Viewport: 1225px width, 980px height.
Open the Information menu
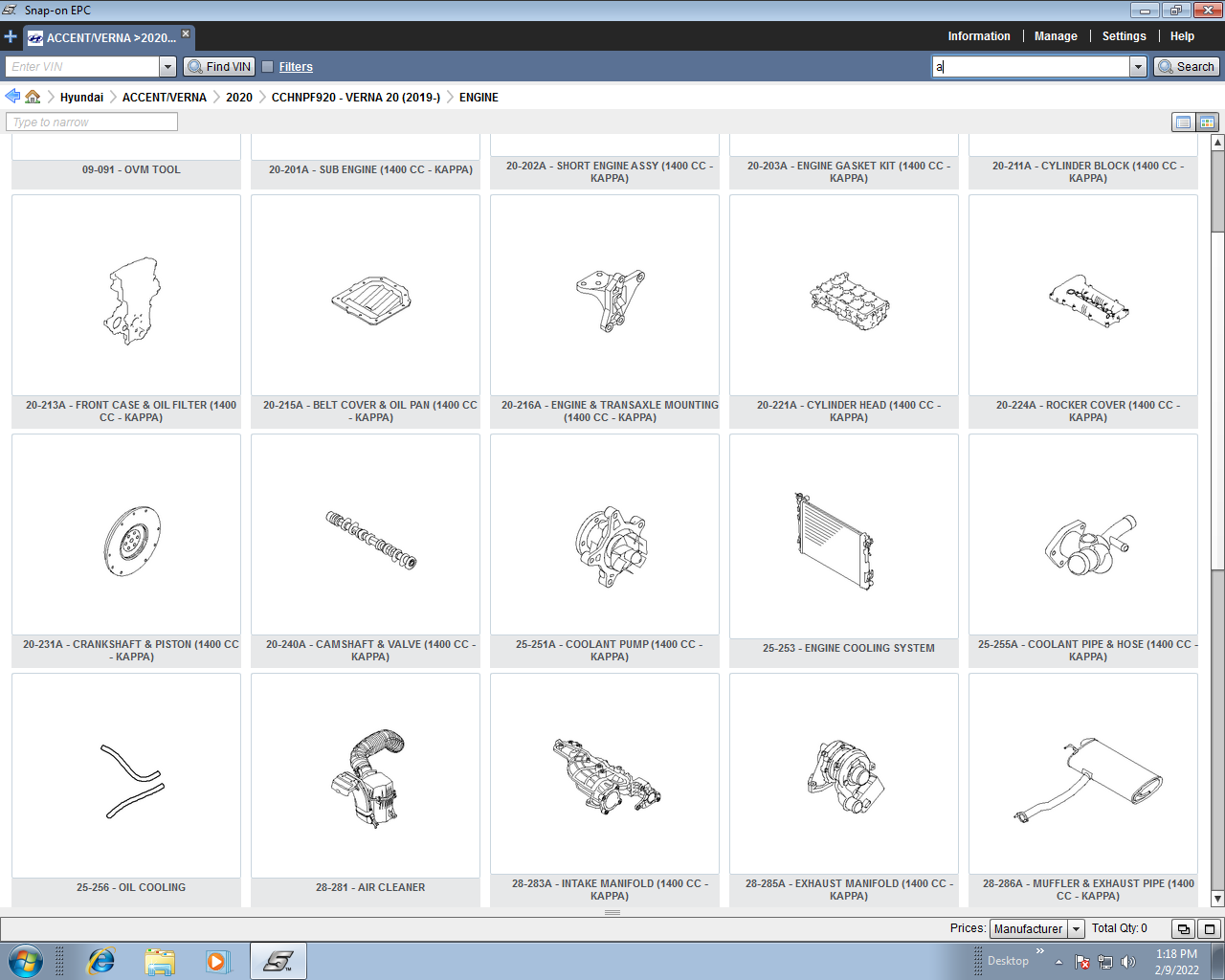point(979,36)
